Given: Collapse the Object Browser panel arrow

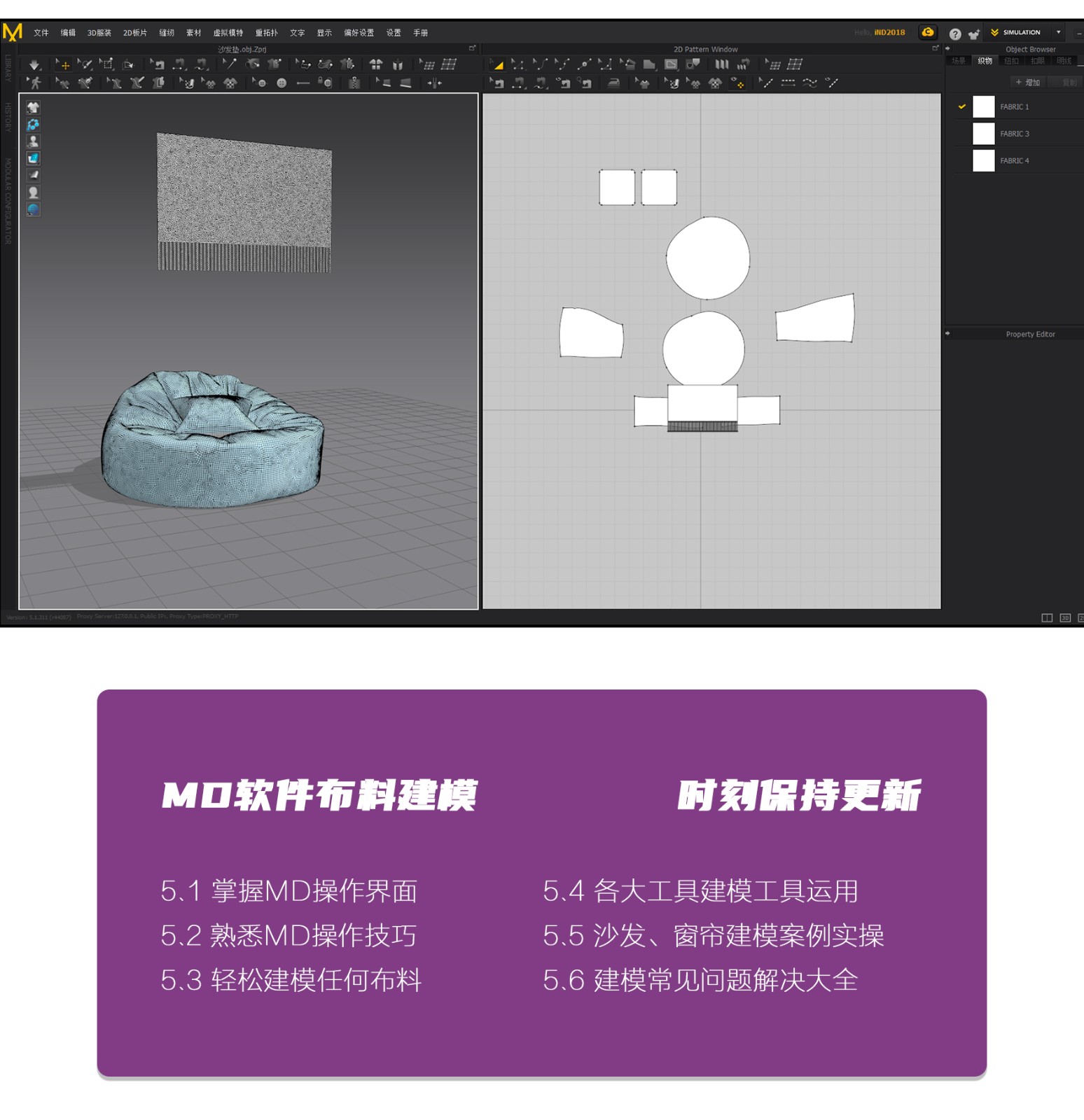Looking at the screenshot, I should click(947, 49).
